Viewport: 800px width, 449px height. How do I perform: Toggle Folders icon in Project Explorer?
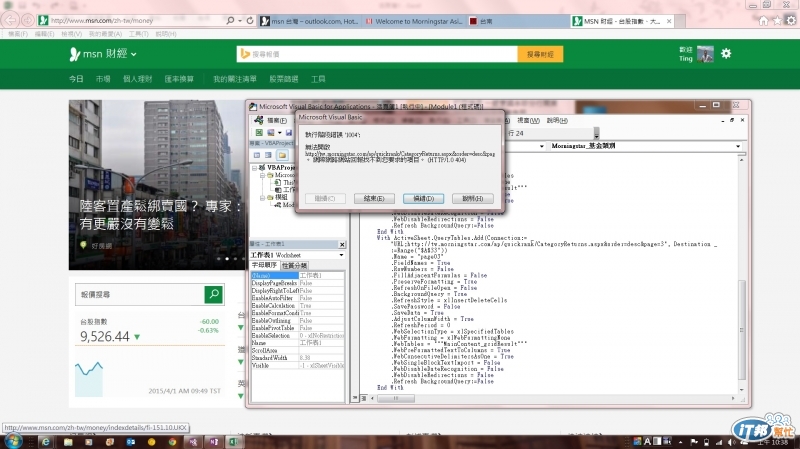(x=282, y=155)
